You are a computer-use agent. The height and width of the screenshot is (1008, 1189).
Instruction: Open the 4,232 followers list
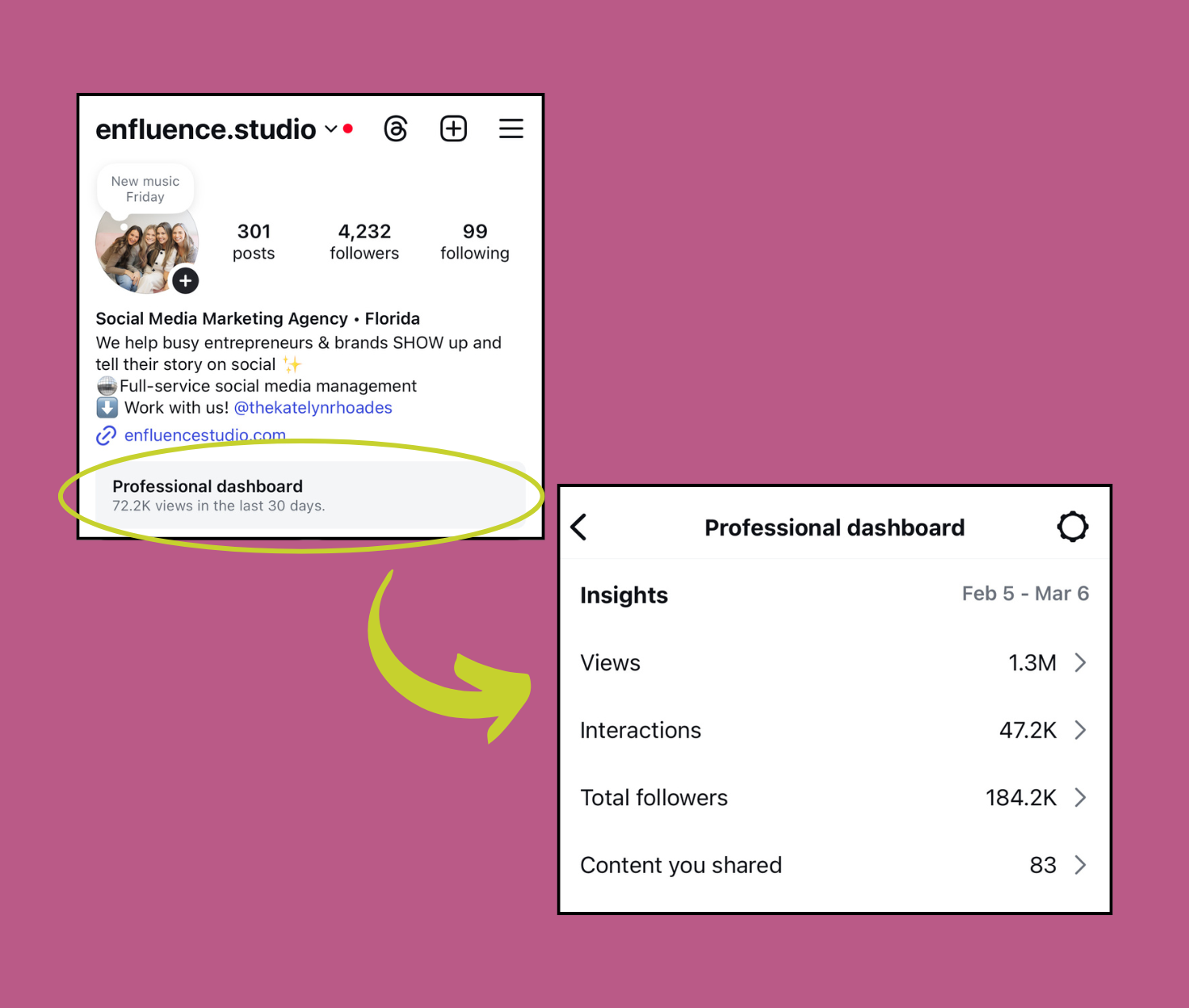click(364, 241)
